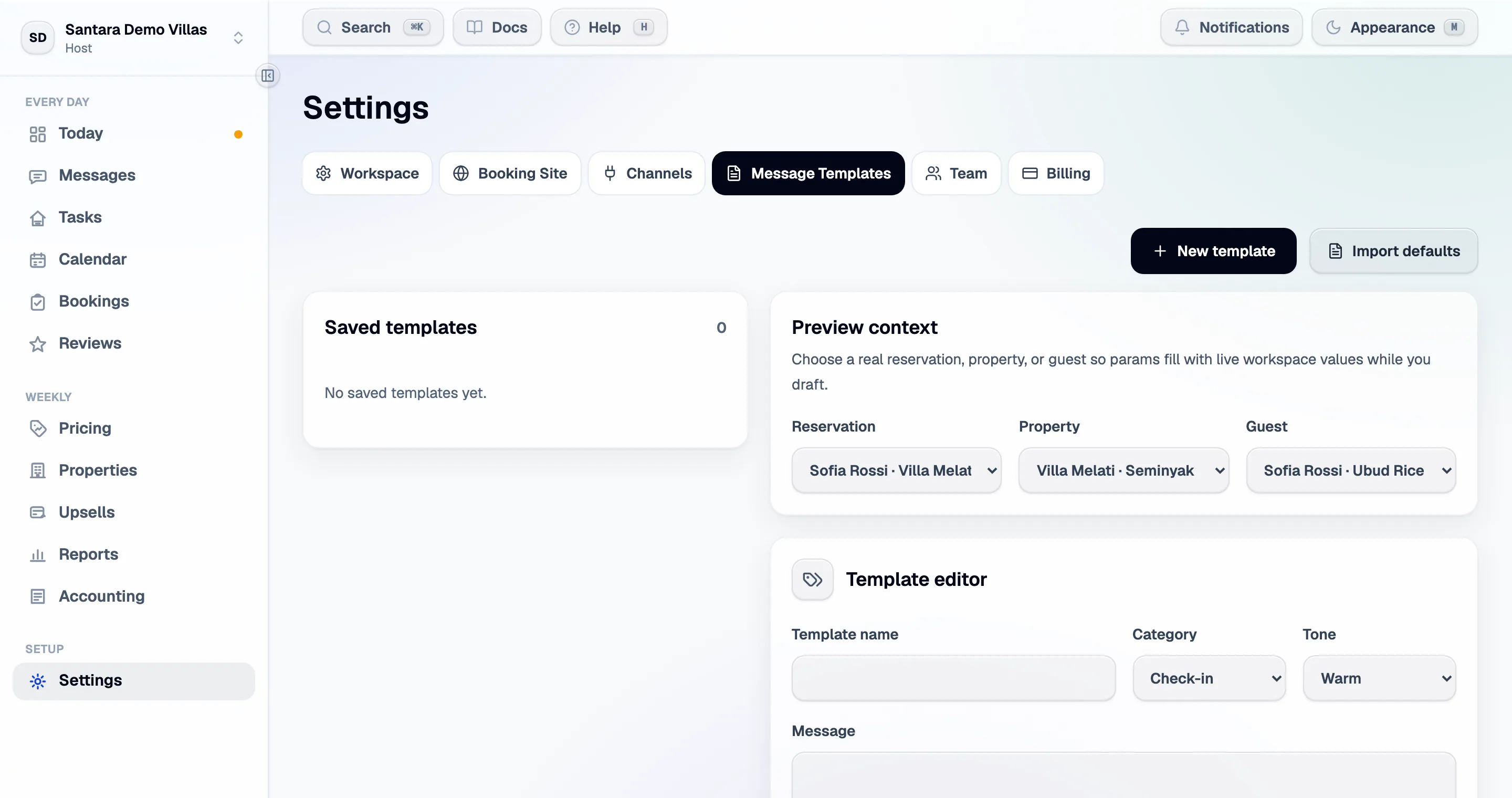Image resolution: width=1512 pixels, height=798 pixels.
Task: Click the Template editor tags icon
Action: point(812,579)
